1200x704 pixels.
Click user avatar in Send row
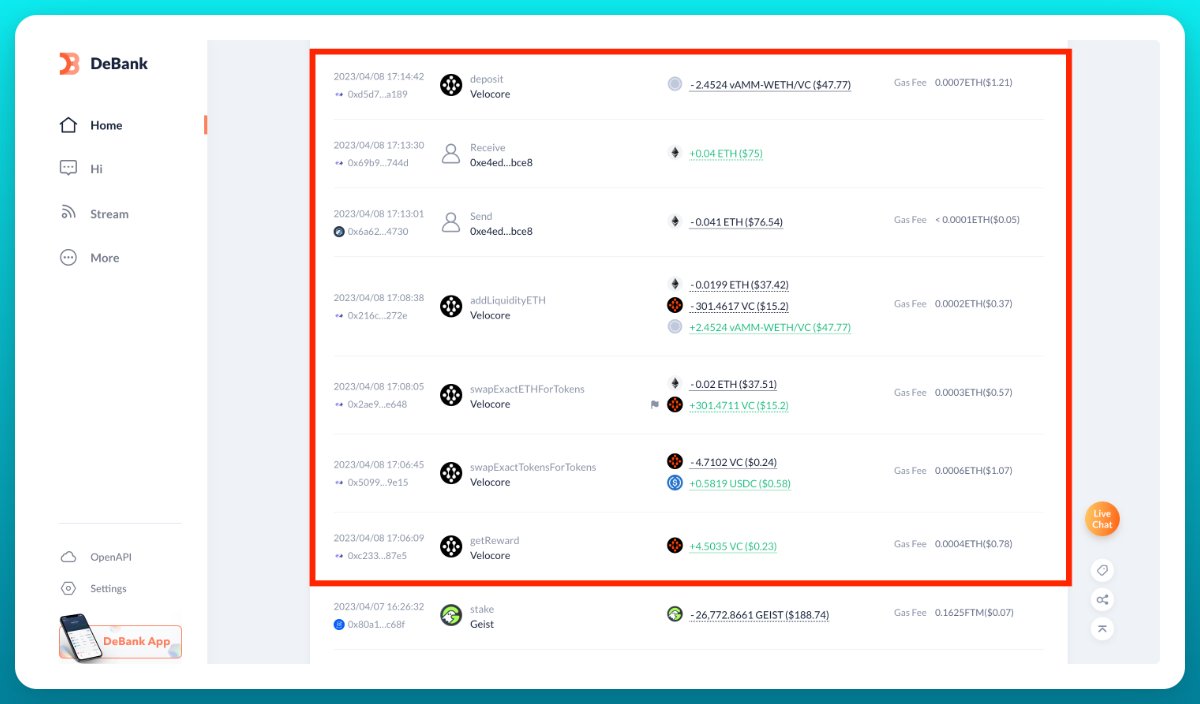(x=451, y=222)
